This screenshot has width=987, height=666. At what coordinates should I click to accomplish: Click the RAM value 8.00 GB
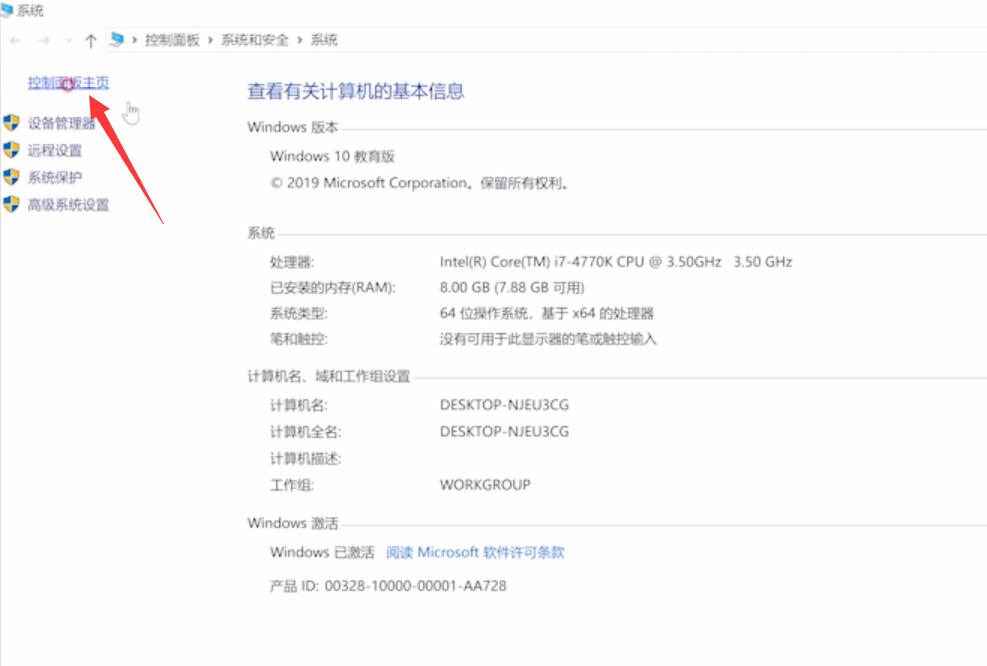(x=512, y=288)
